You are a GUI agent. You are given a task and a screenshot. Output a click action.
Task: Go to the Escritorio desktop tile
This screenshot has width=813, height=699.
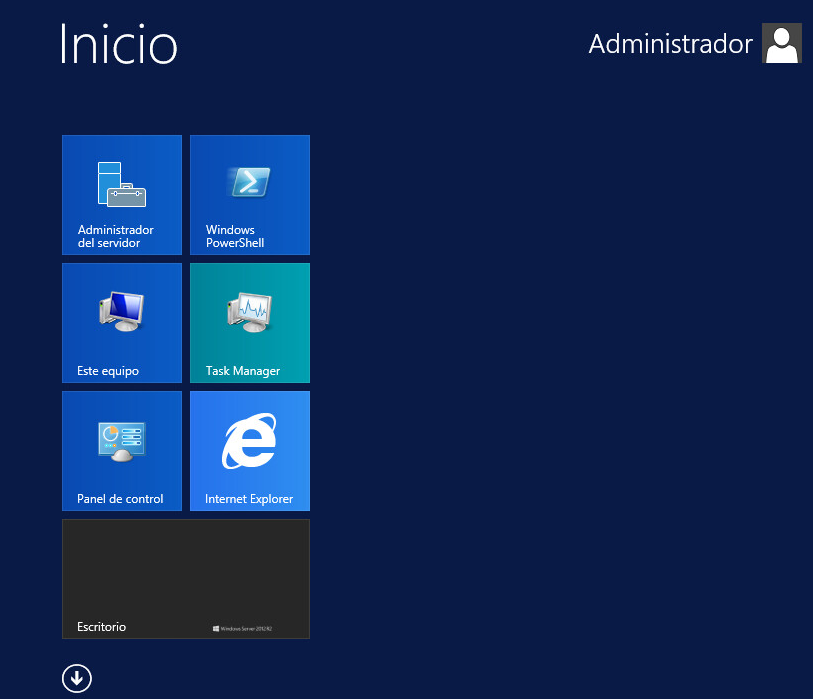(186, 579)
